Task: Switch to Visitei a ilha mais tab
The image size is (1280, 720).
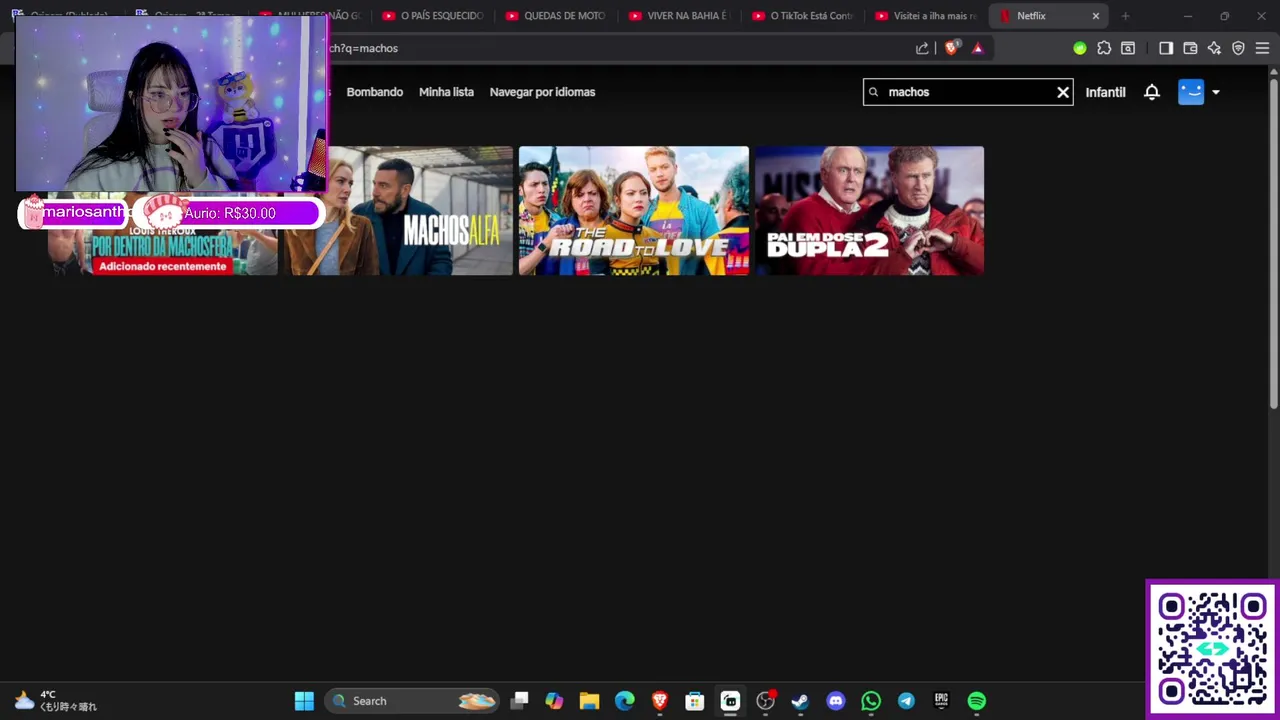Action: (x=925, y=16)
